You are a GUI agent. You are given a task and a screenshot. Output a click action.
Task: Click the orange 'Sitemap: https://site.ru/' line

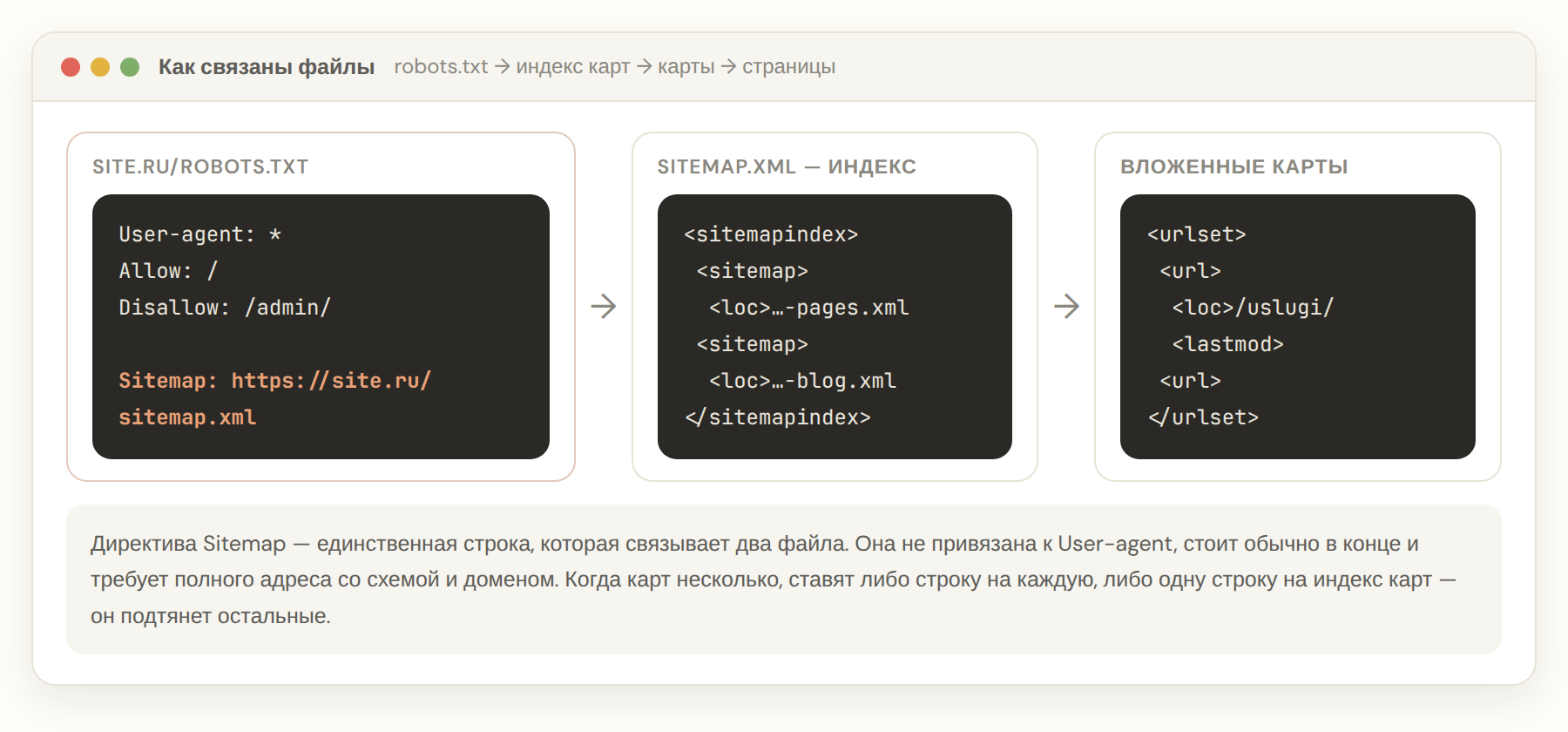tap(275, 381)
